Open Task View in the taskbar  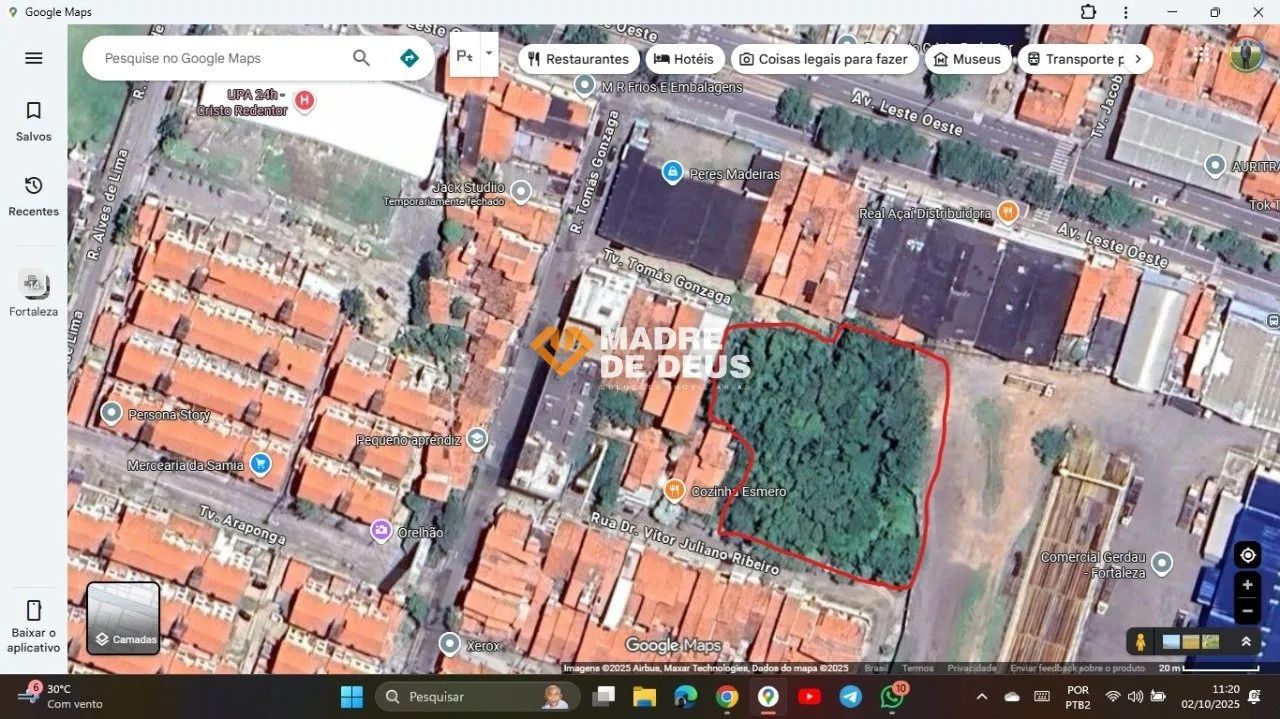(603, 696)
